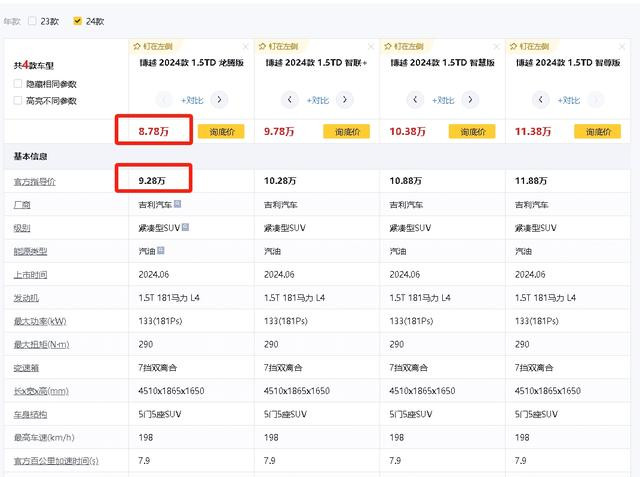Click the 最大扭矩(N·m) parameter label

[x=42, y=344]
